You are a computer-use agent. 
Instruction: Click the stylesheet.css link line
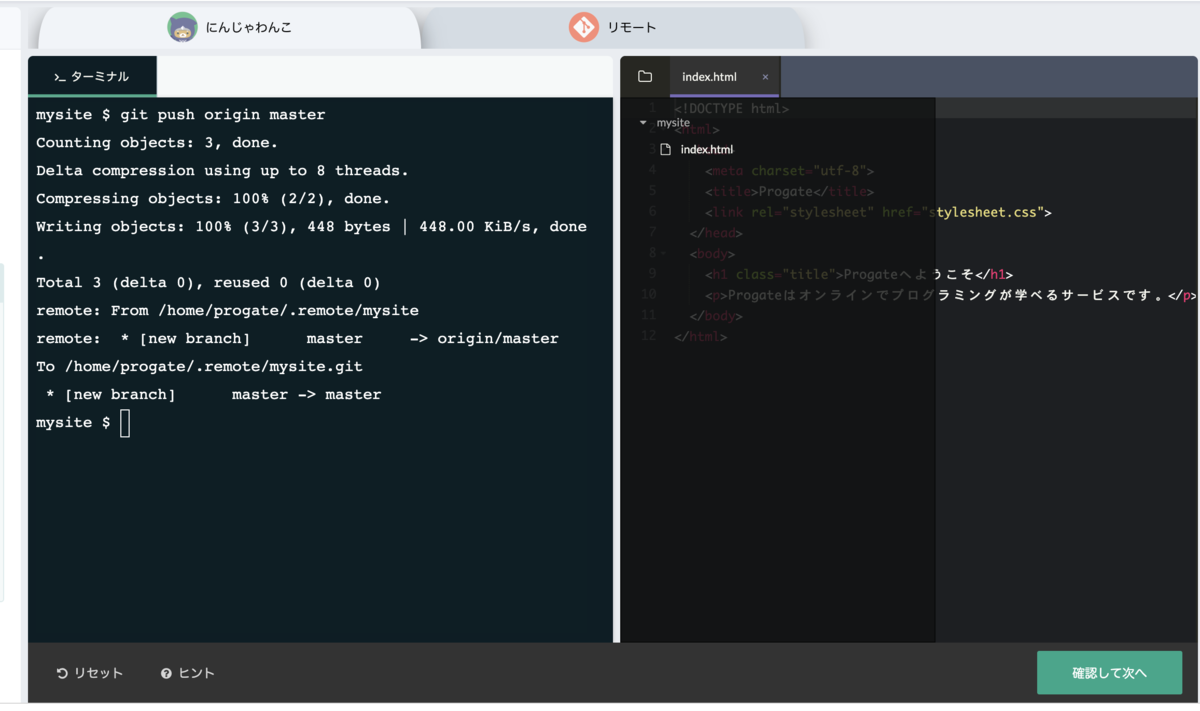tap(878, 212)
